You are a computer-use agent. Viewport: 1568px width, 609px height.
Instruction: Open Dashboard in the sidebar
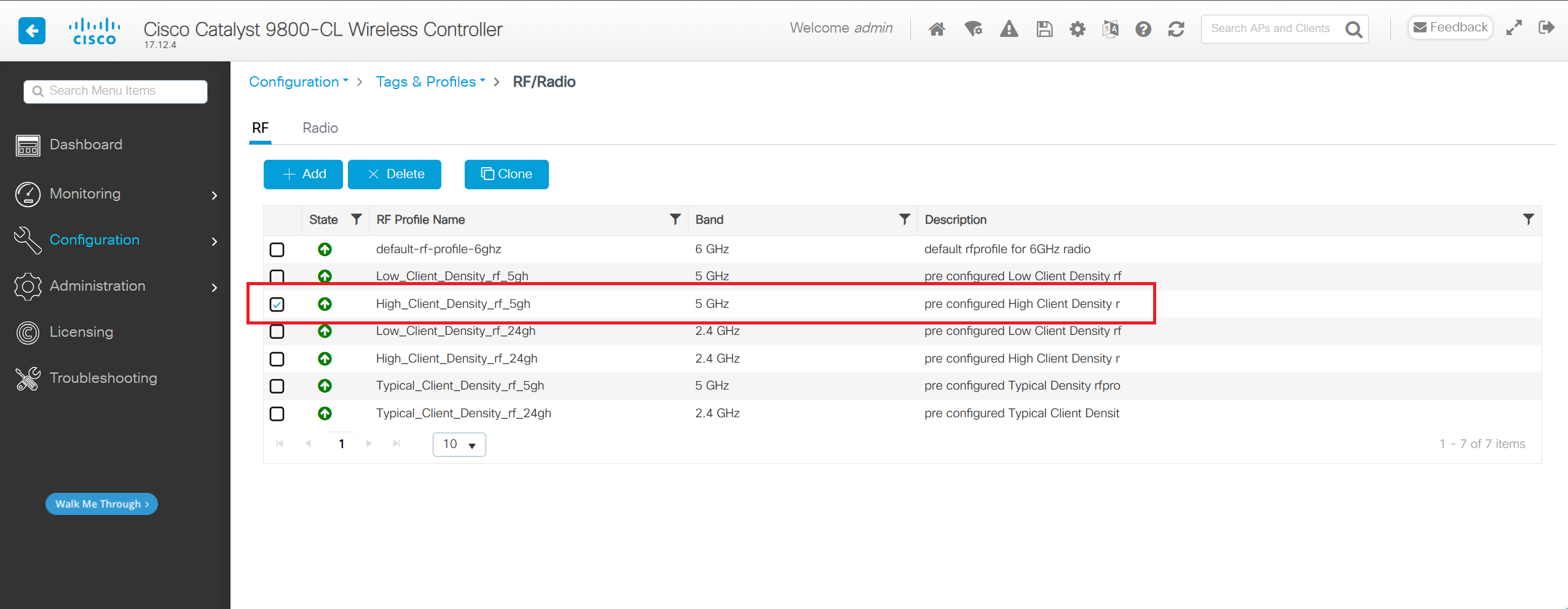85,144
